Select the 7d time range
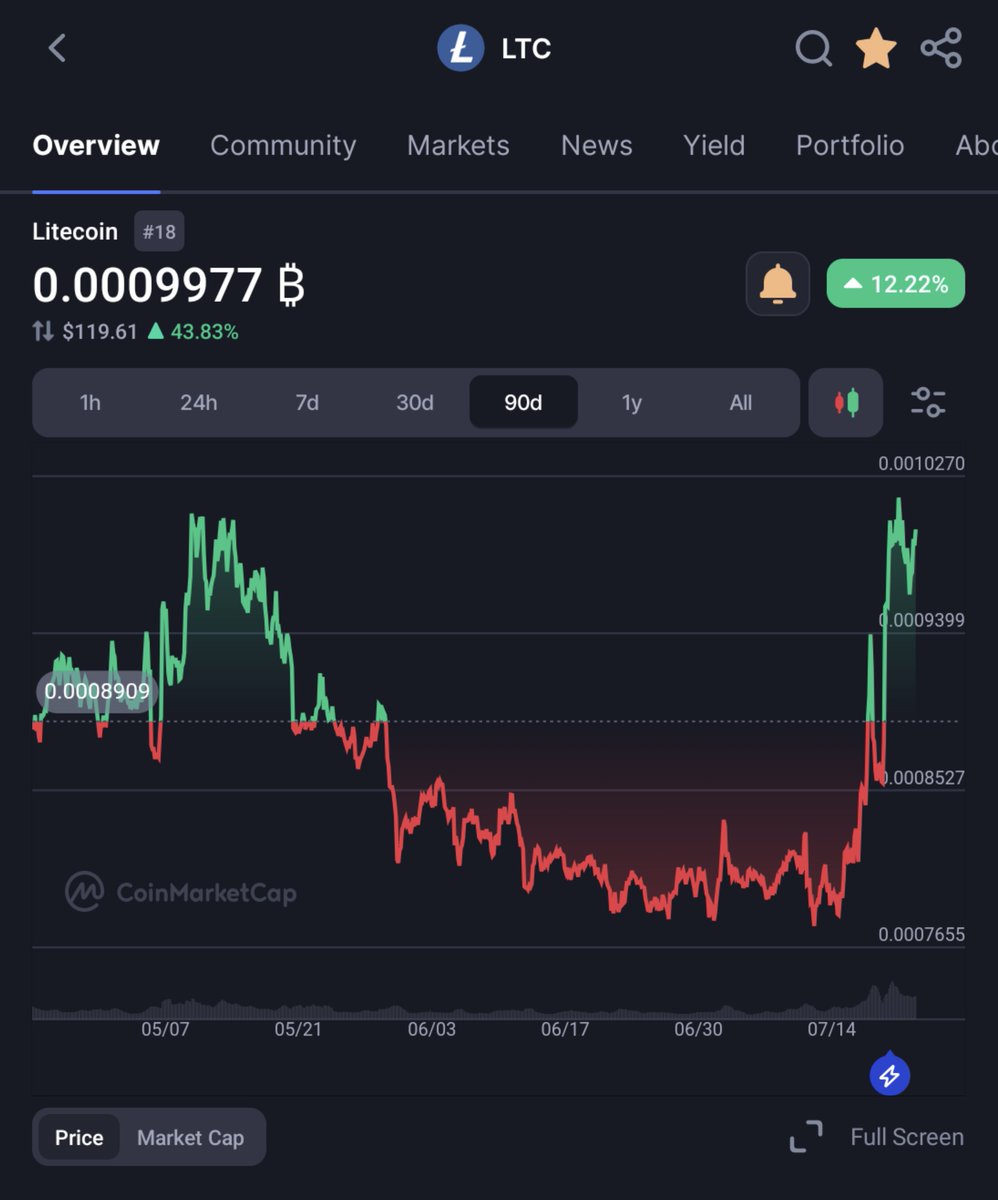This screenshot has width=998, height=1200. [x=307, y=403]
